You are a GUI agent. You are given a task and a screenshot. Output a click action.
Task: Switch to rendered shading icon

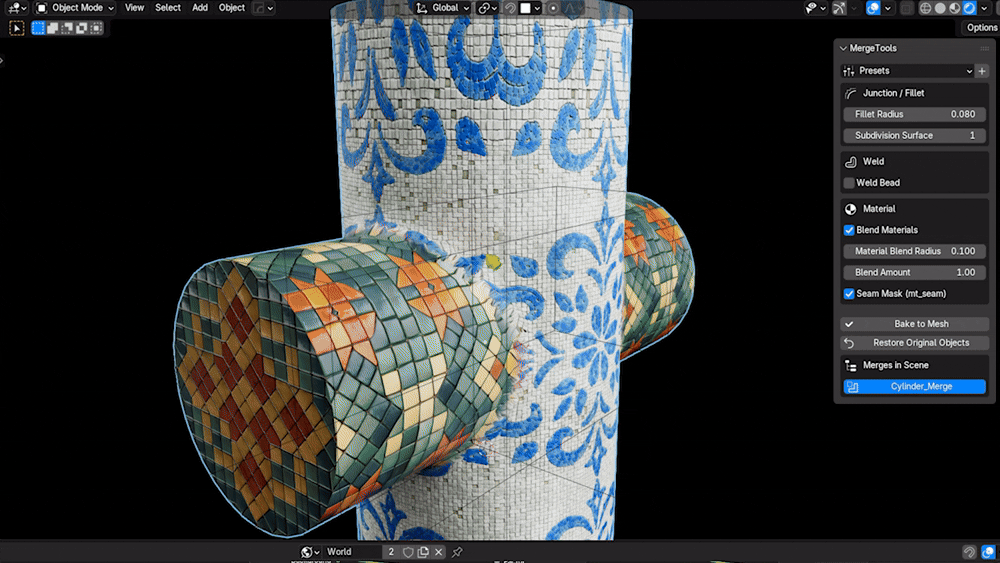click(969, 8)
